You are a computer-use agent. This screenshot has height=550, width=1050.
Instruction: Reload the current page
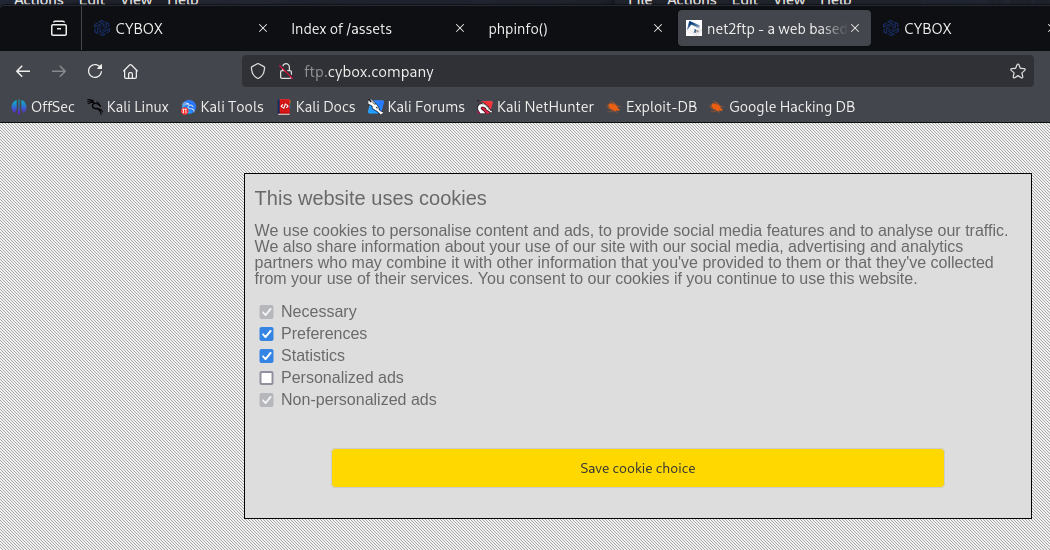[x=95, y=71]
